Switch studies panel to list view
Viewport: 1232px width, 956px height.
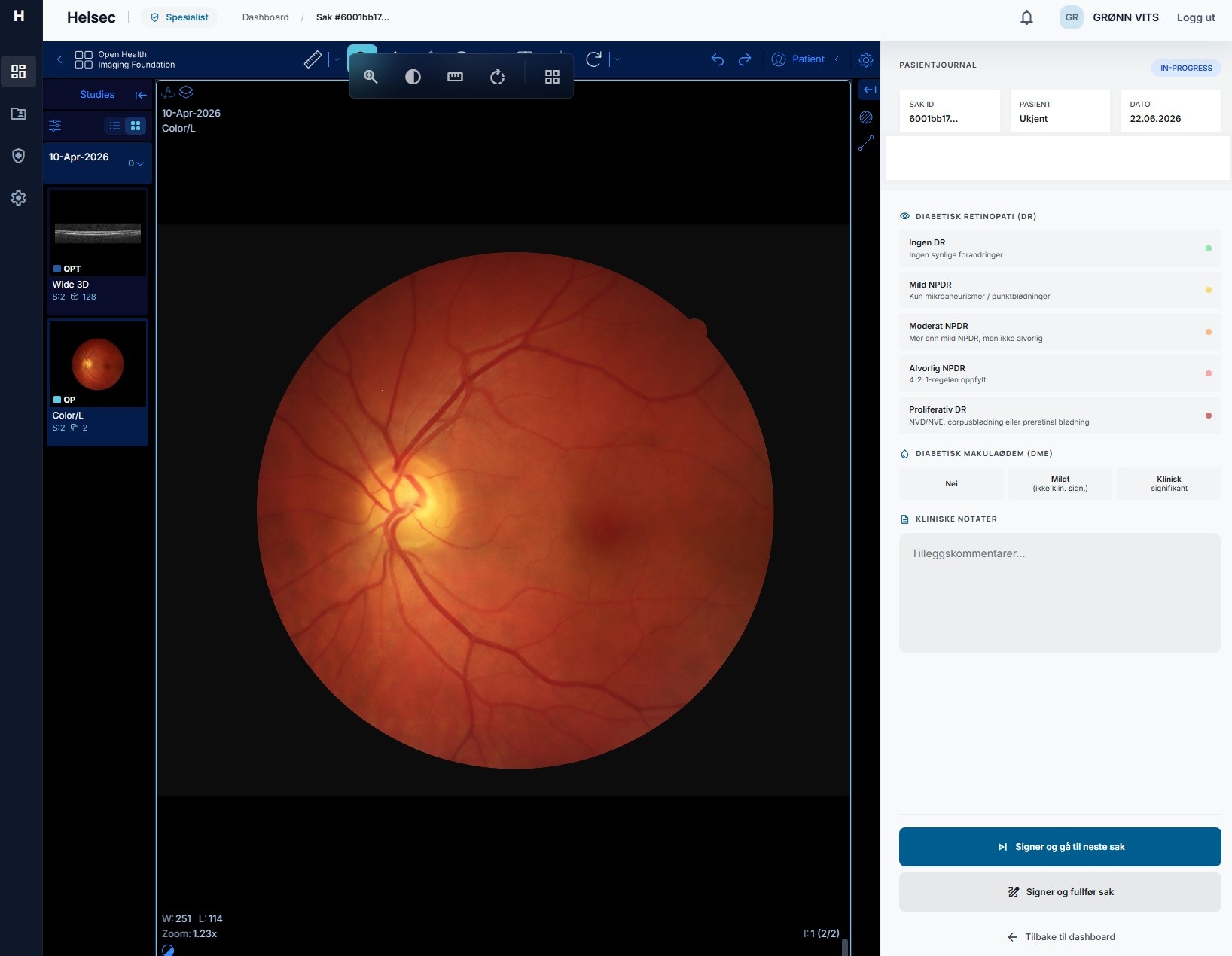point(114,126)
